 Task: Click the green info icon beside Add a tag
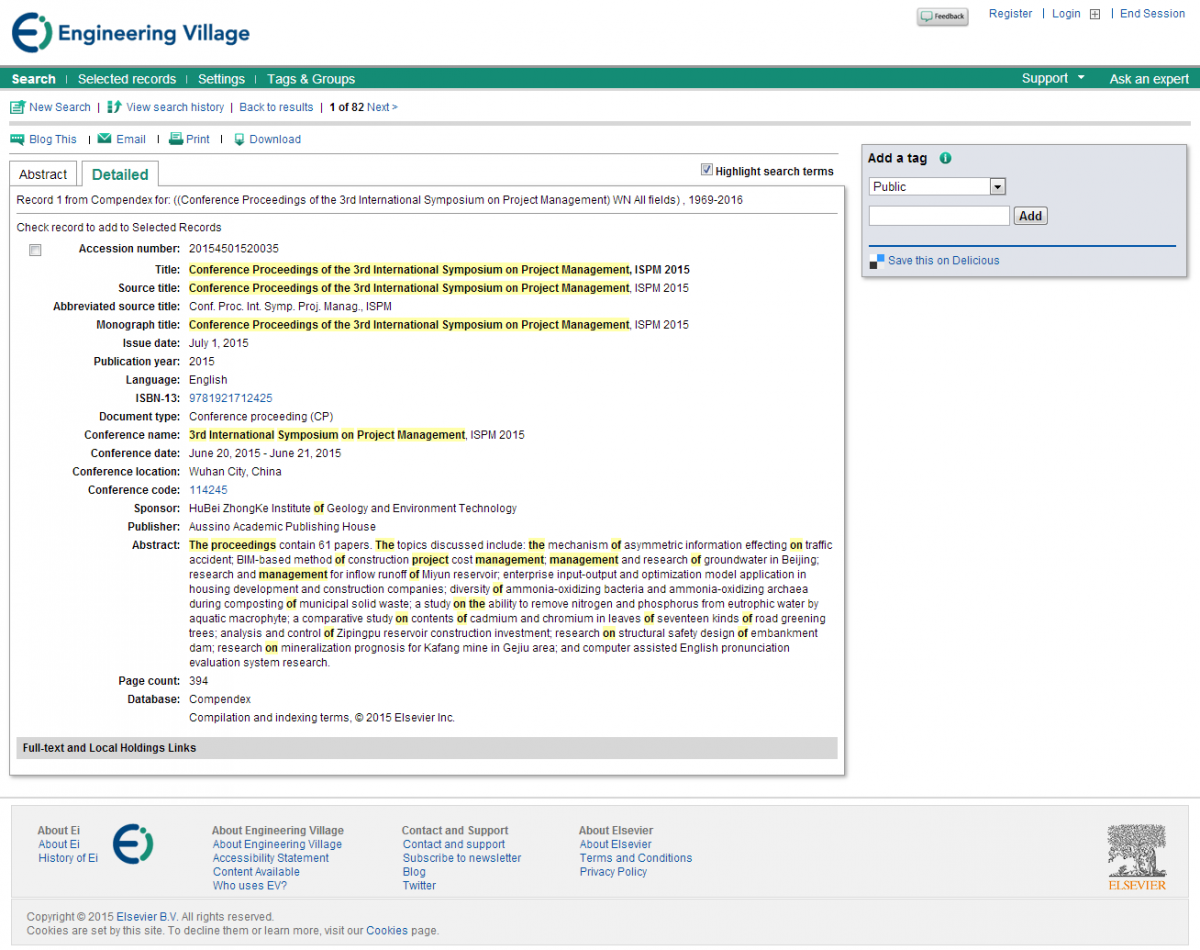click(x=946, y=158)
